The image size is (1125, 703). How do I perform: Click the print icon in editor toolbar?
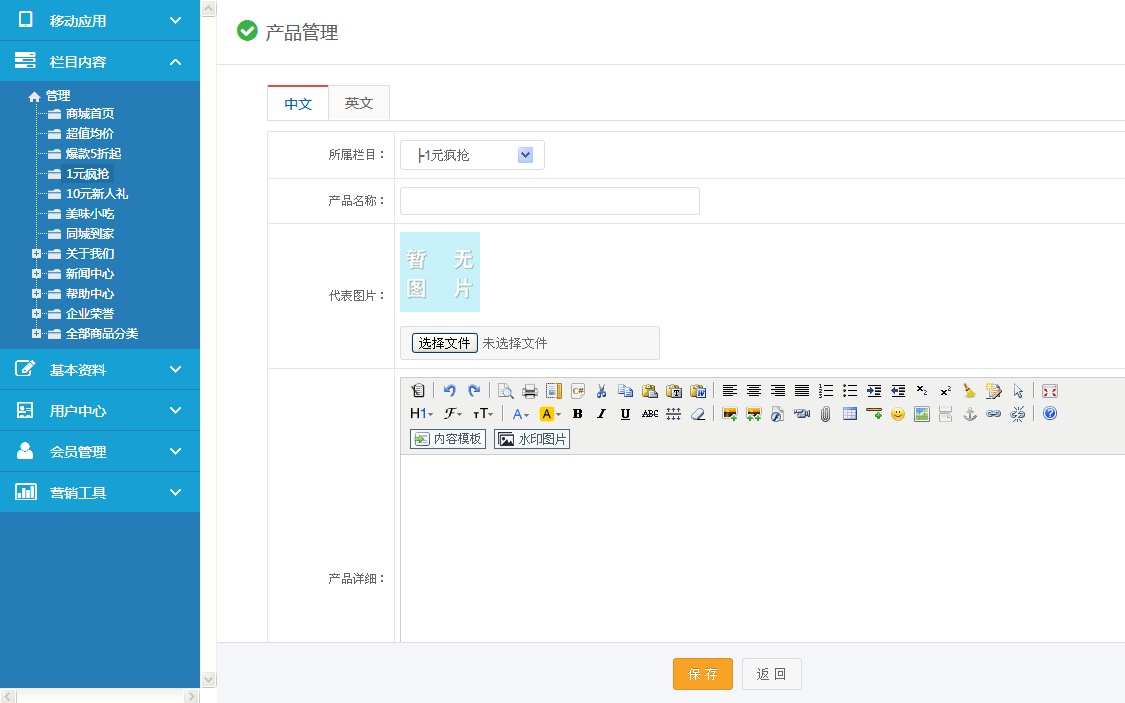point(530,391)
